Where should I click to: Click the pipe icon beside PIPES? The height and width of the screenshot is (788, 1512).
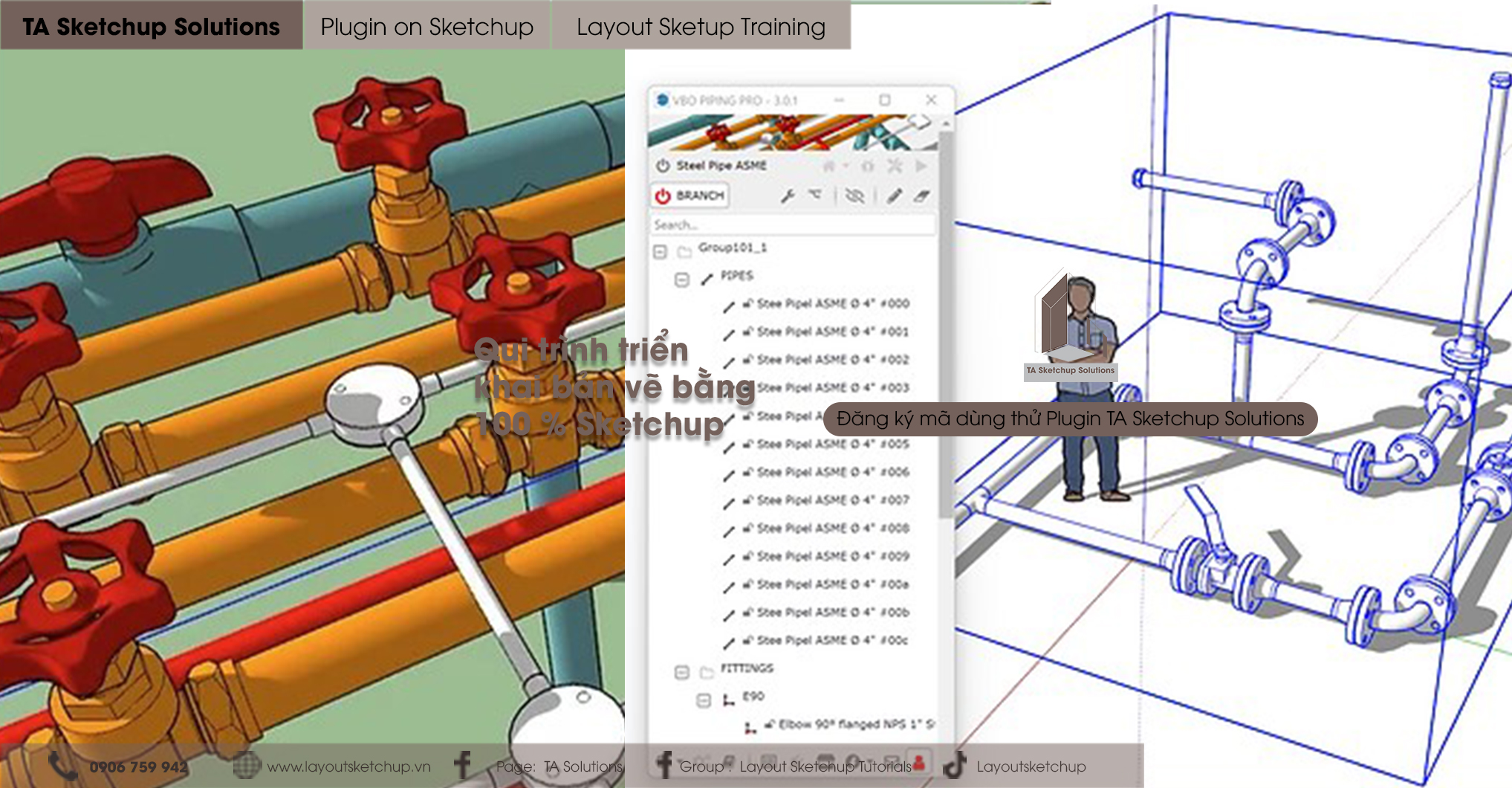click(707, 280)
